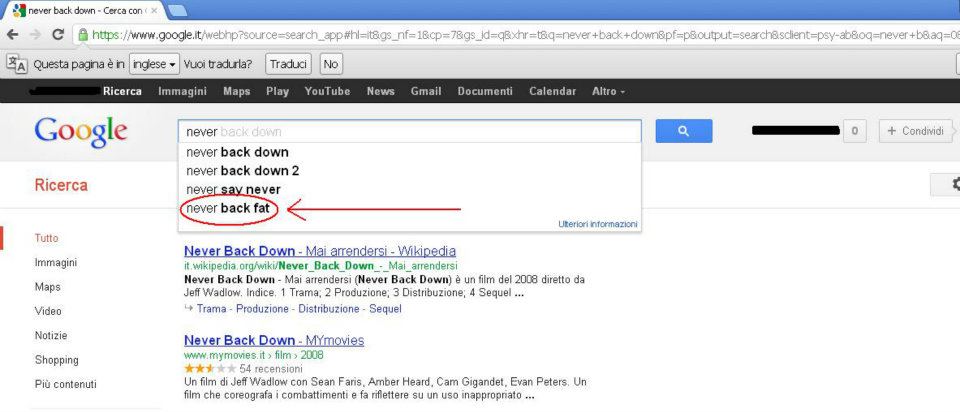Screen dimensions: 960x412
Task: Expand the Altro menu in black bar
Action: tap(608, 91)
